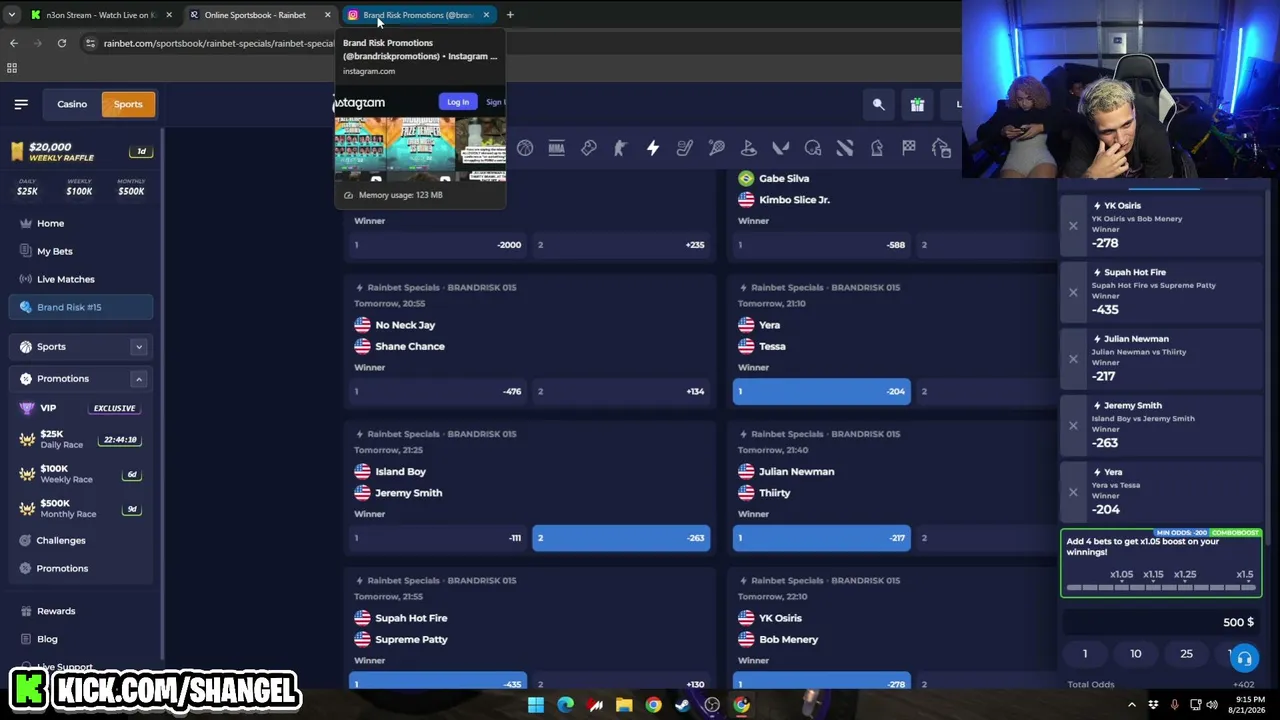Open Brand Risk #15 sidebar item
1280x720 pixels.
[80, 307]
